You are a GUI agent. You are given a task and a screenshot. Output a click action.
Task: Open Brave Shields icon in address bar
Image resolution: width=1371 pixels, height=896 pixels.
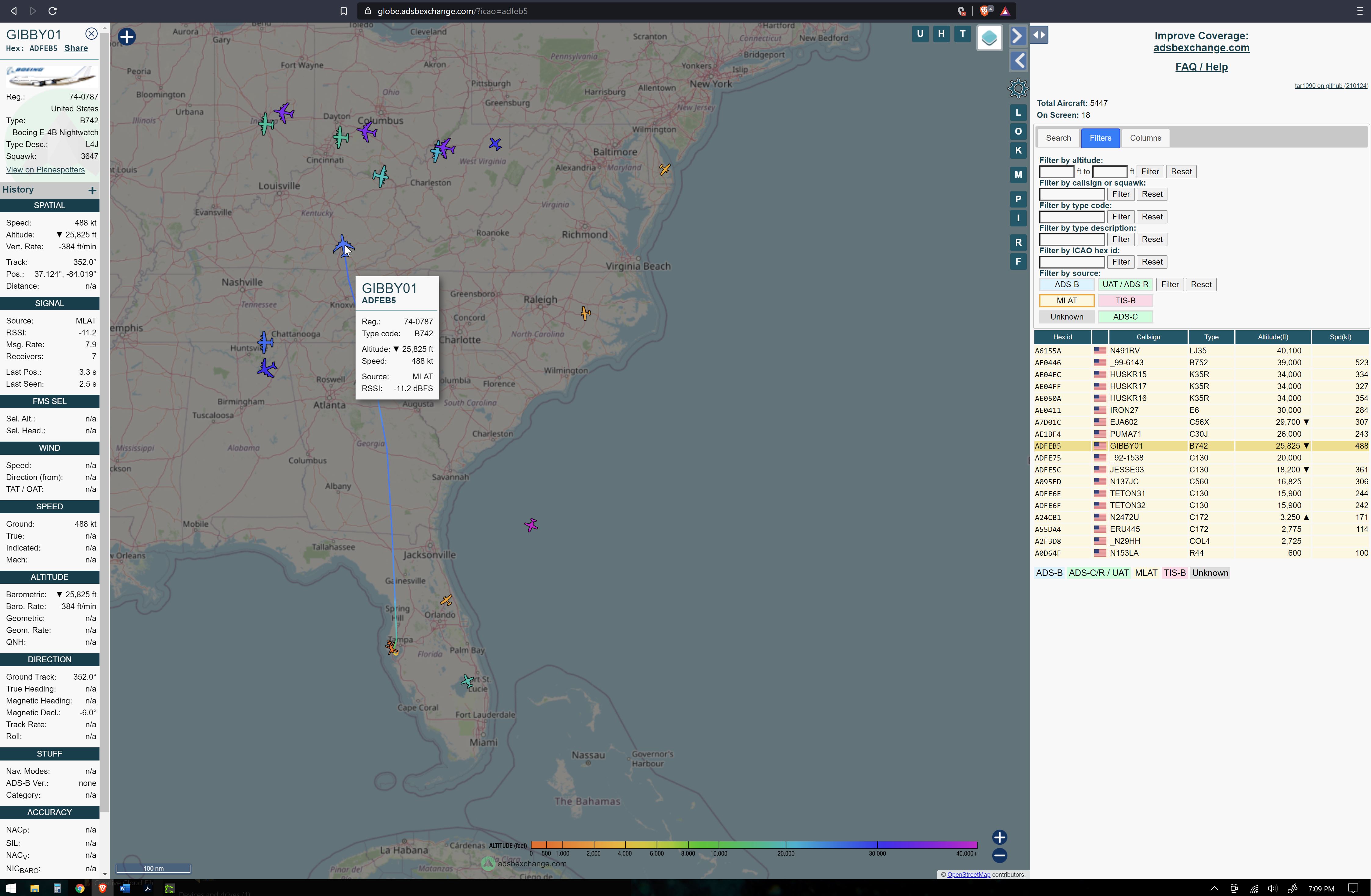(x=985, y=11)
